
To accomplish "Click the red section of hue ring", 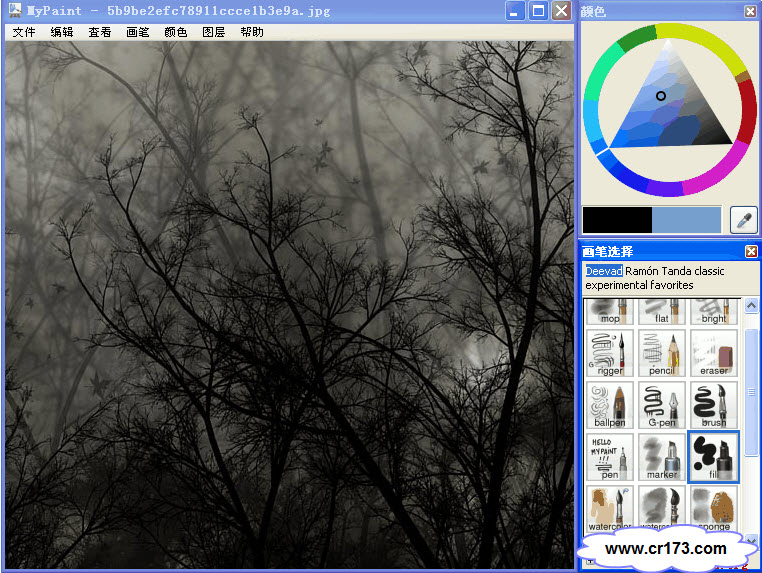I will point(749,109).
